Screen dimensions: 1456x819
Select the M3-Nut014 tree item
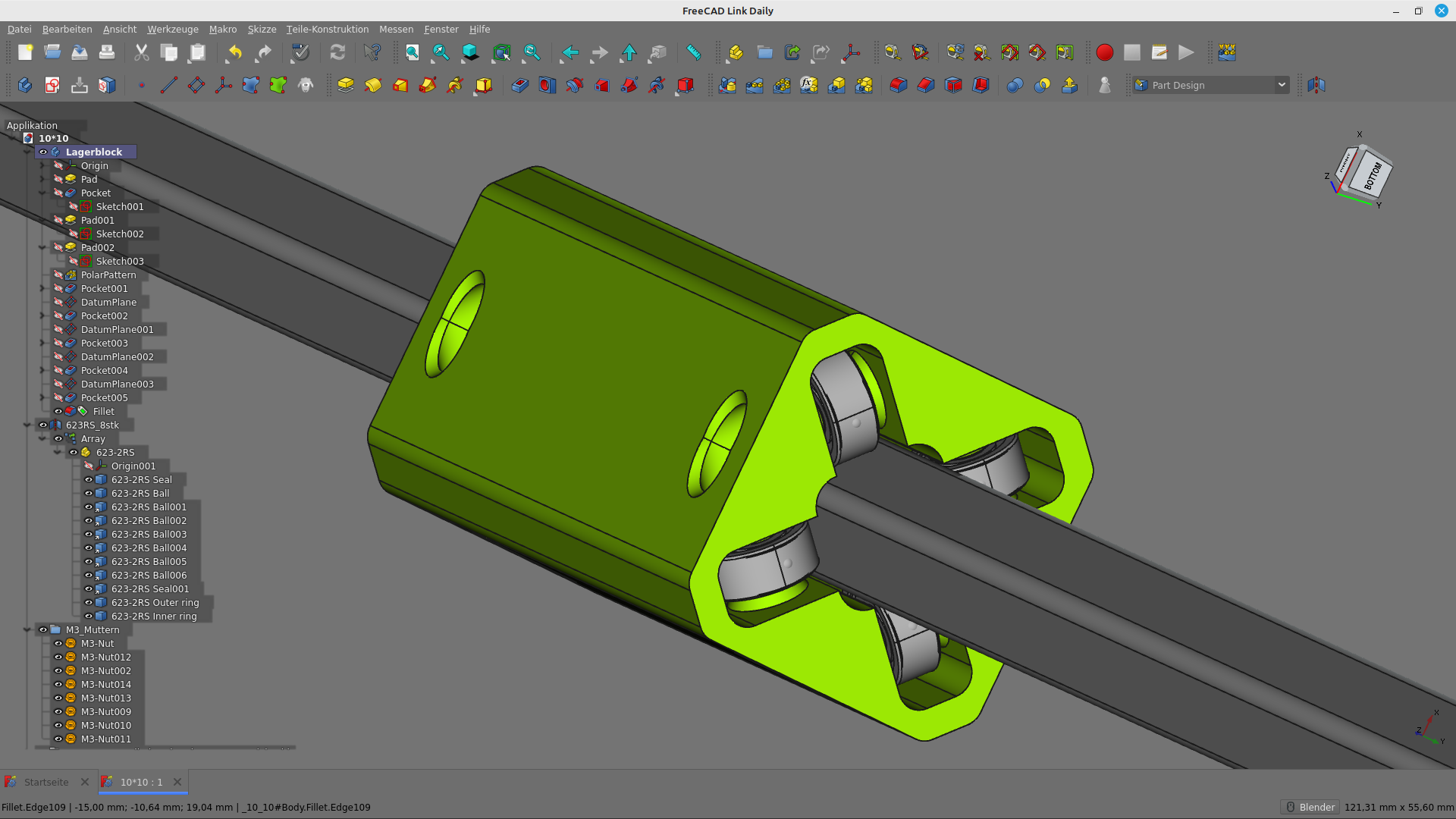point(105,685)
